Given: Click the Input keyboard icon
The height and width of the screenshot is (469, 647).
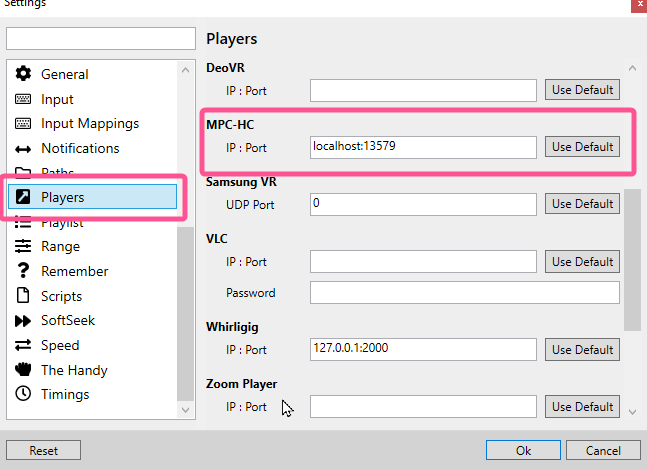Looking at the screenshot, I should [x=23, y=99].
